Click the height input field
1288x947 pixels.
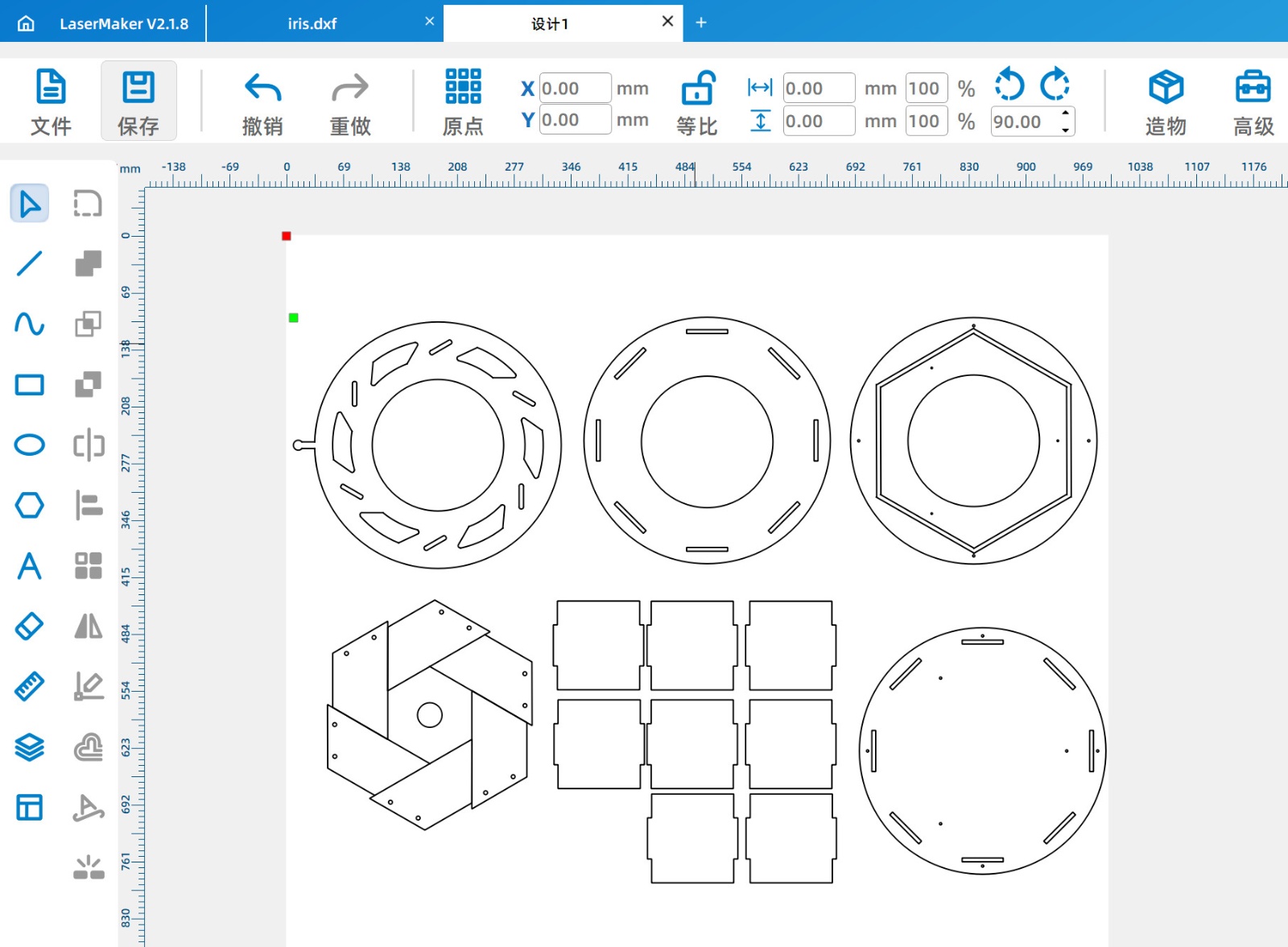pyautogui.click(x=819, y=122)
